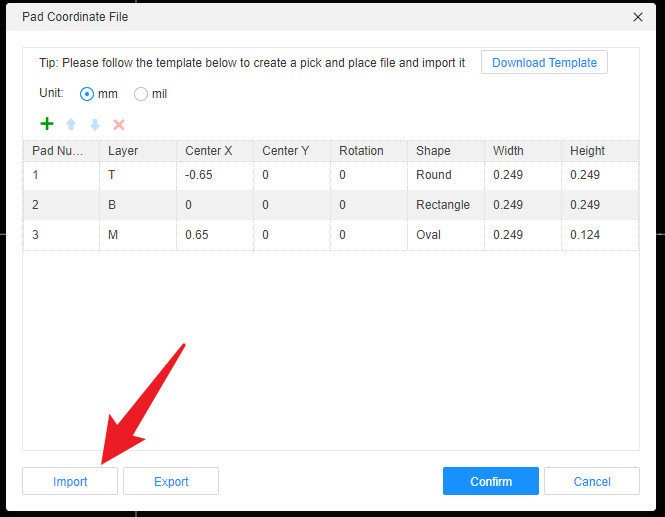Click the red delete row X icon

click(x=119, y=124)
